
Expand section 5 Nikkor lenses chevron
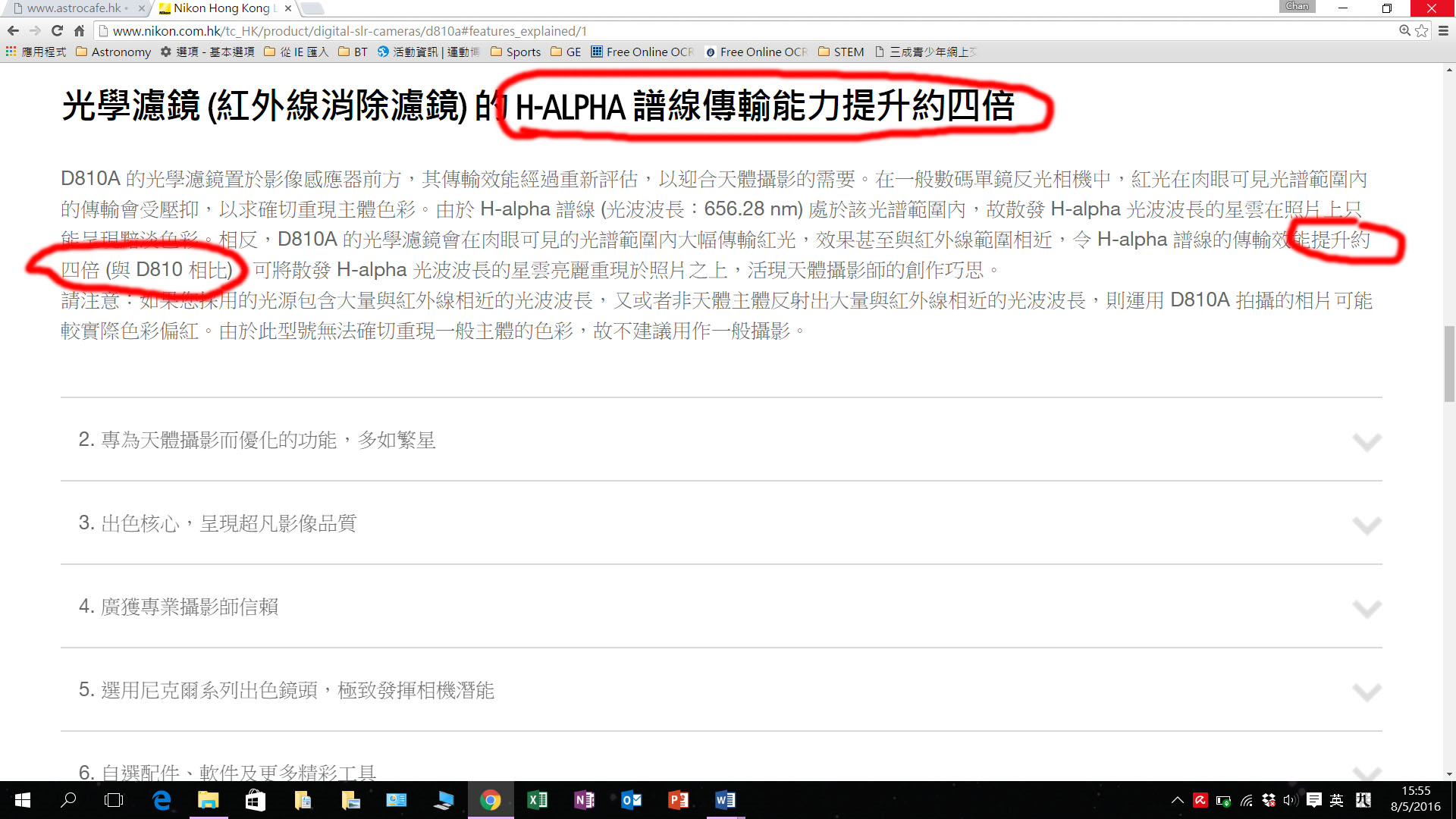[1367, 691]
